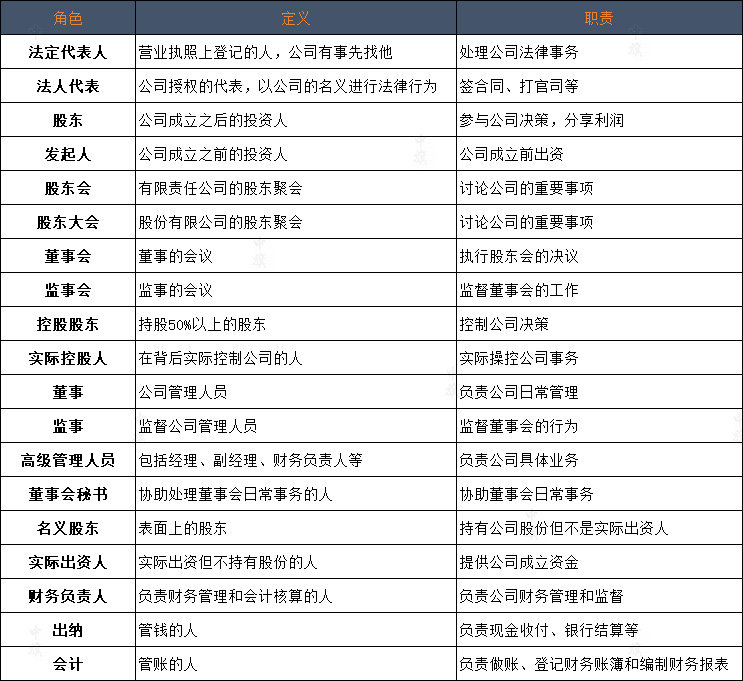This screenshot has height=681, width=743.
Task: Select the 法人代表 role cell
Action: click(x=67, y=86)
